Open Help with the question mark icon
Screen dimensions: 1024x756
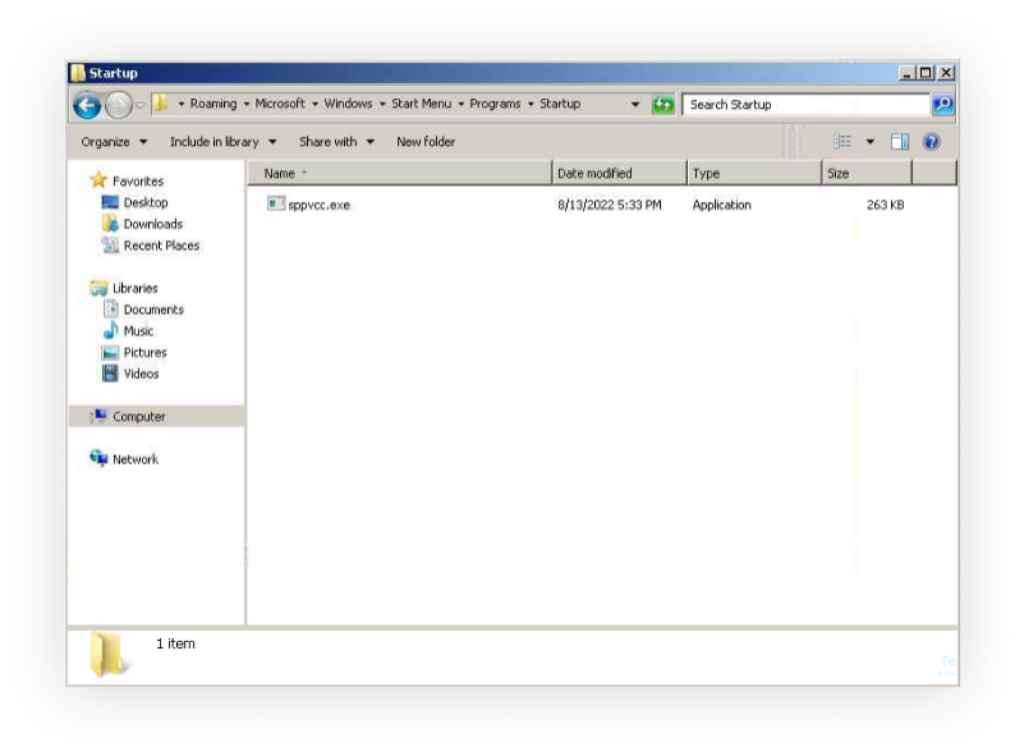pos(931,142)
